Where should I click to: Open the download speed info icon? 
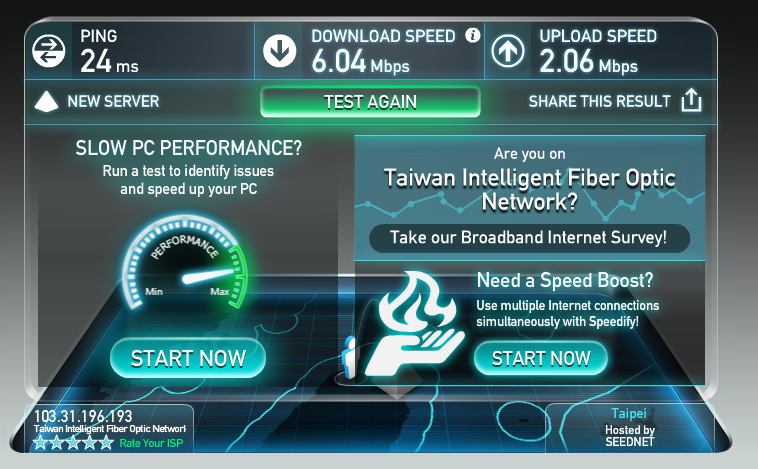click(472, 35)
